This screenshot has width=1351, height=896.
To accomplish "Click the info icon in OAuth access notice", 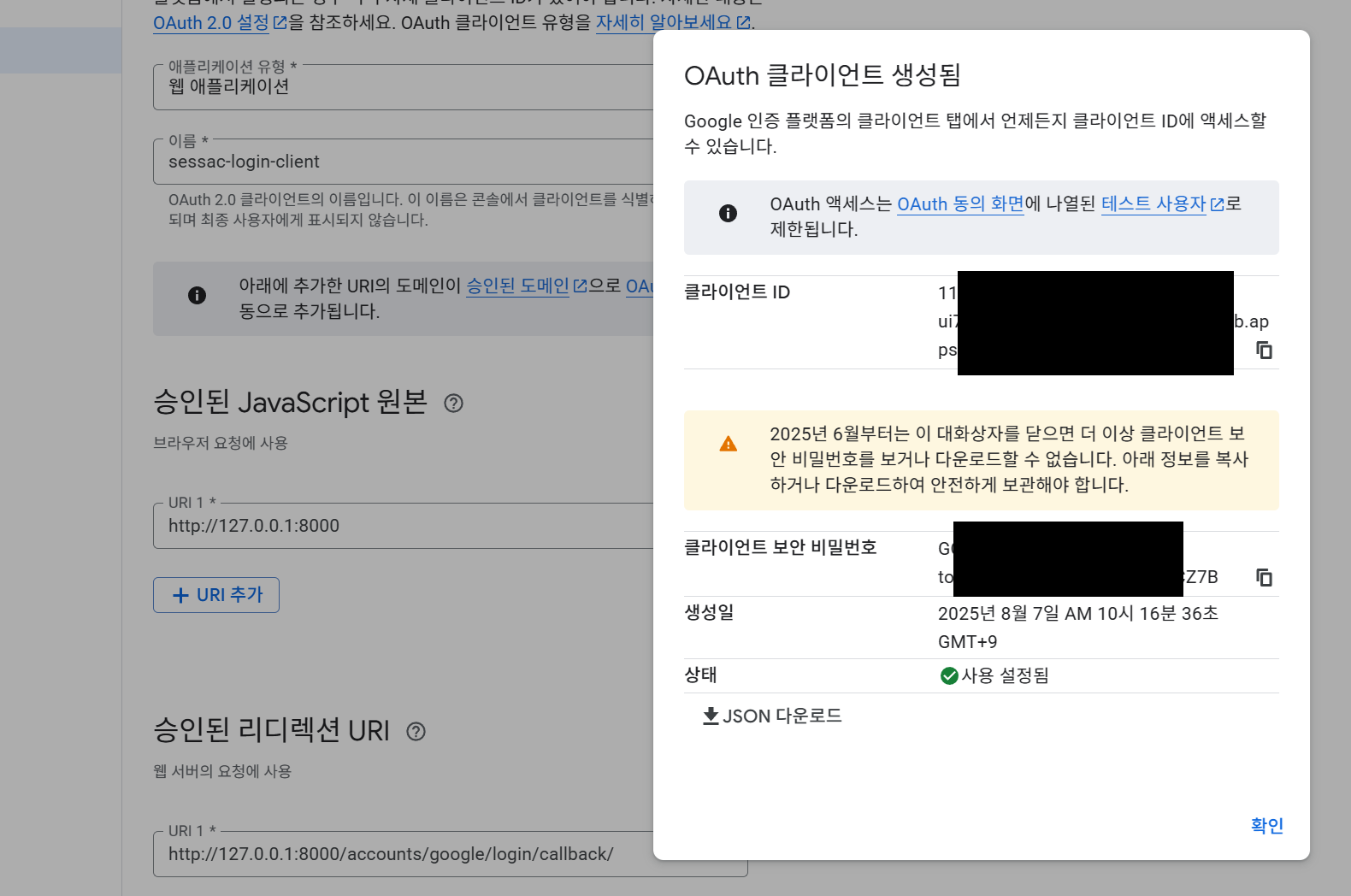I will click(728, 213).
